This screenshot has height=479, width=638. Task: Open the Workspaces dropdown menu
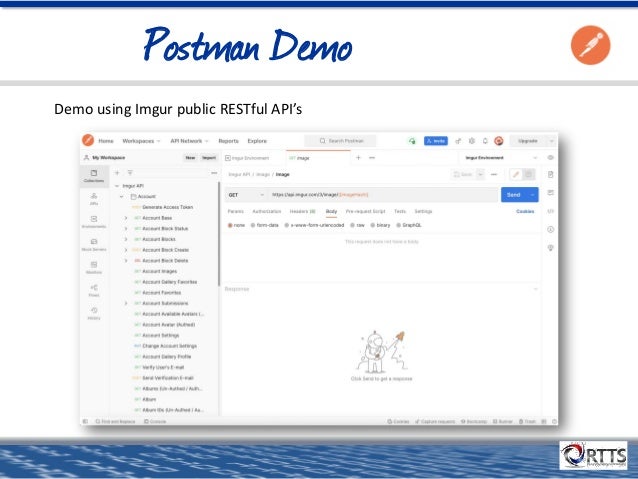coord(141,141)
